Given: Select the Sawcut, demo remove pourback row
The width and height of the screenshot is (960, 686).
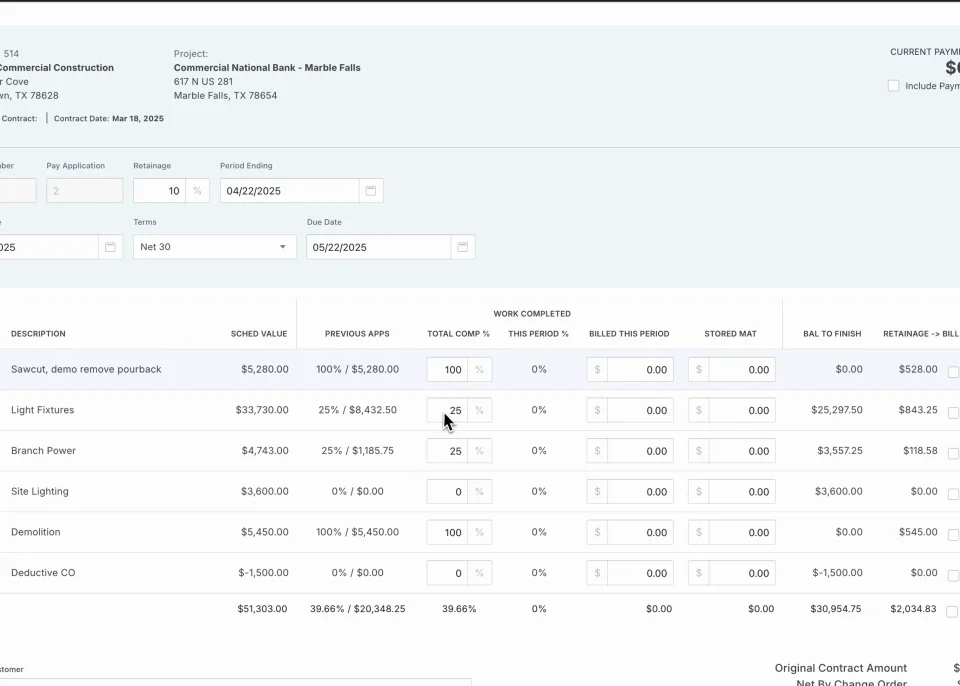Looking at the screenshot, I should [x=86, y=369].
